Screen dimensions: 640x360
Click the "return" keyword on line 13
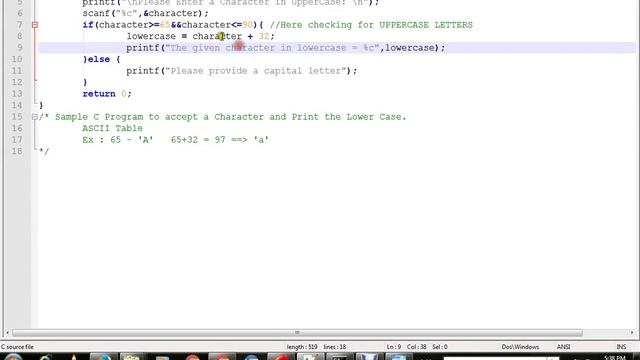click(99, 94)
